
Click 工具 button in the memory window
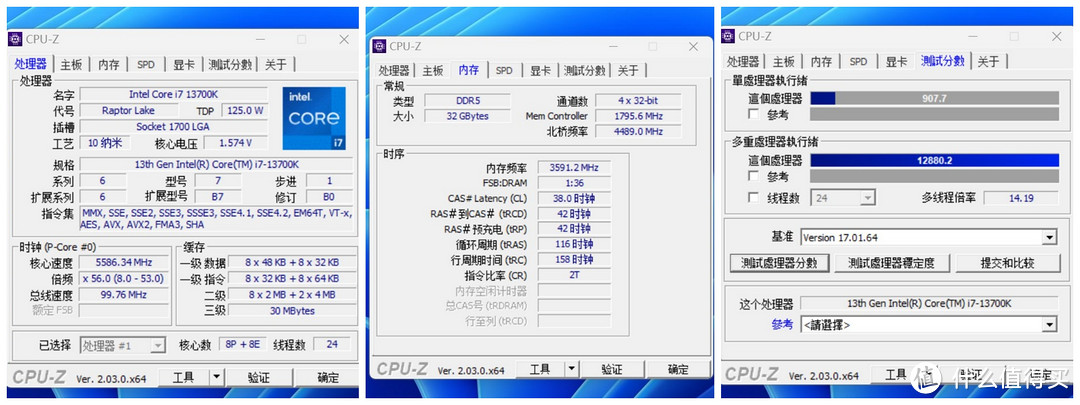pos(540,370)
